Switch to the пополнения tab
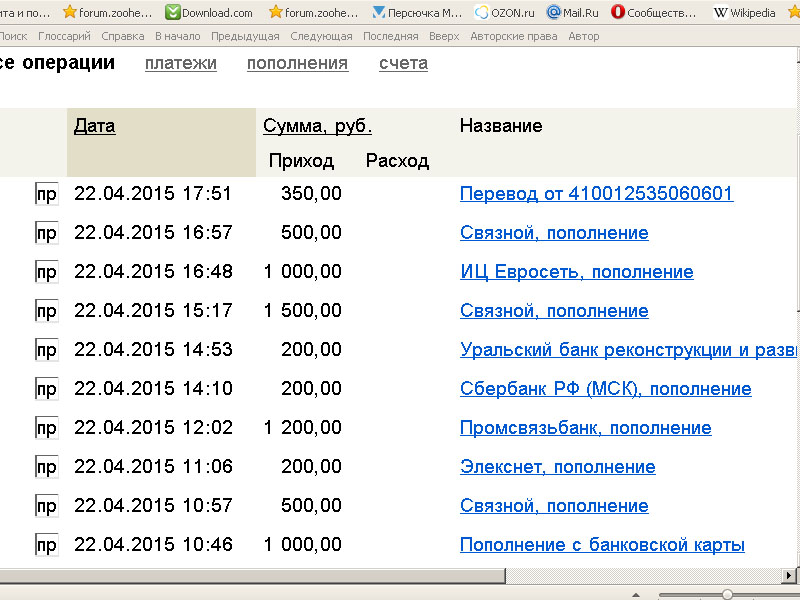 pos(297,63)
